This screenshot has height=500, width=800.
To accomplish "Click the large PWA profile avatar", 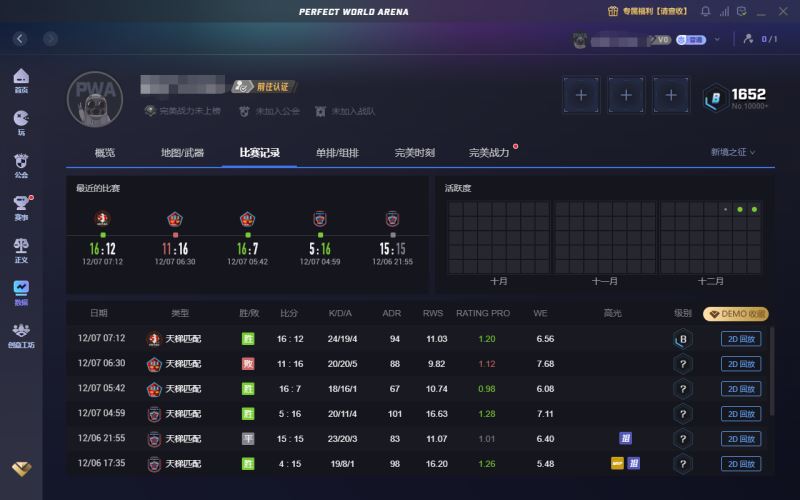I will coord(95,99).
